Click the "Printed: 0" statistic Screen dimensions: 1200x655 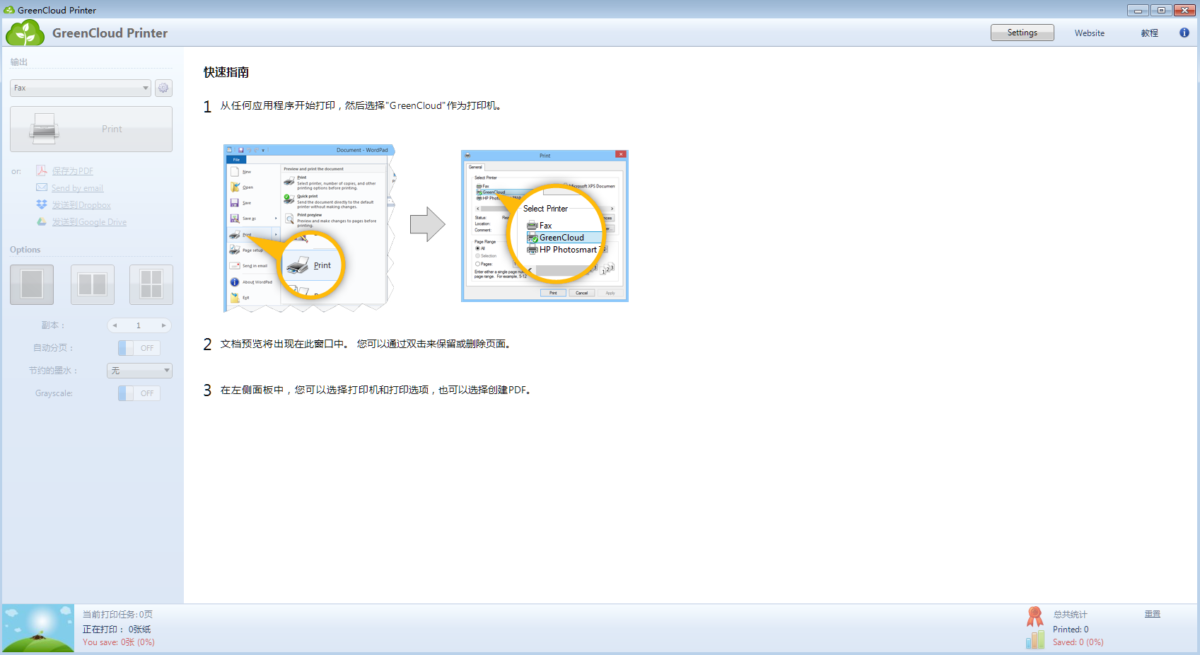(x=1071, y=629)
